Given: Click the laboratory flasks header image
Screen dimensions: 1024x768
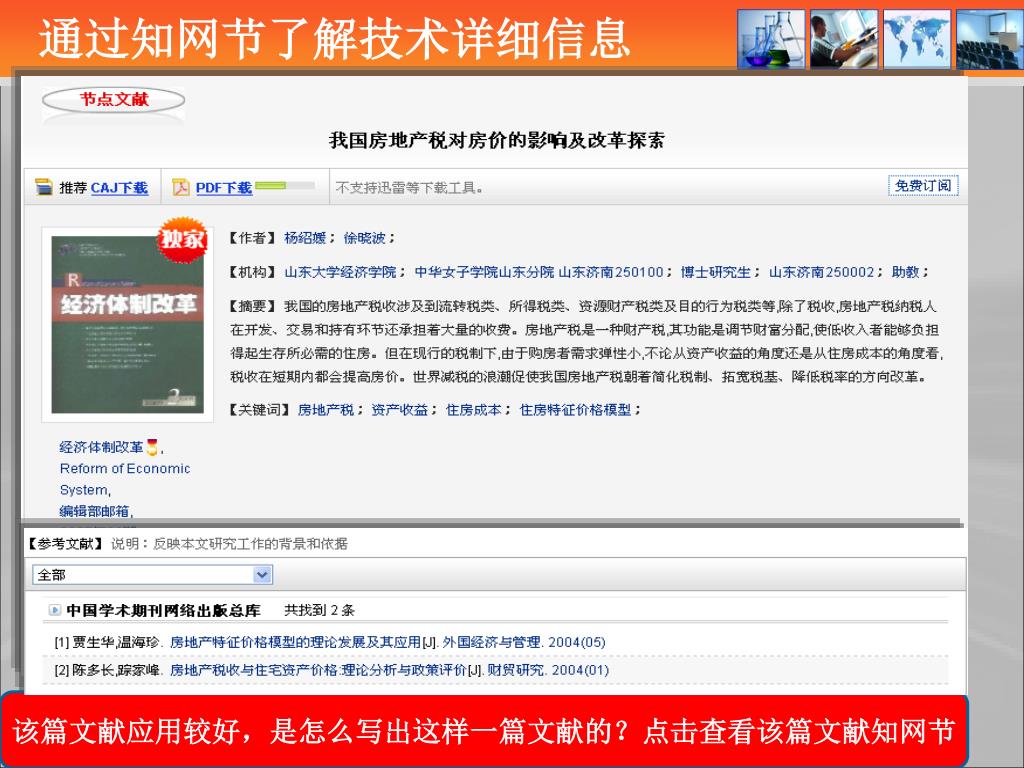Looking at the screenshot, I should [x=771, y=39].
